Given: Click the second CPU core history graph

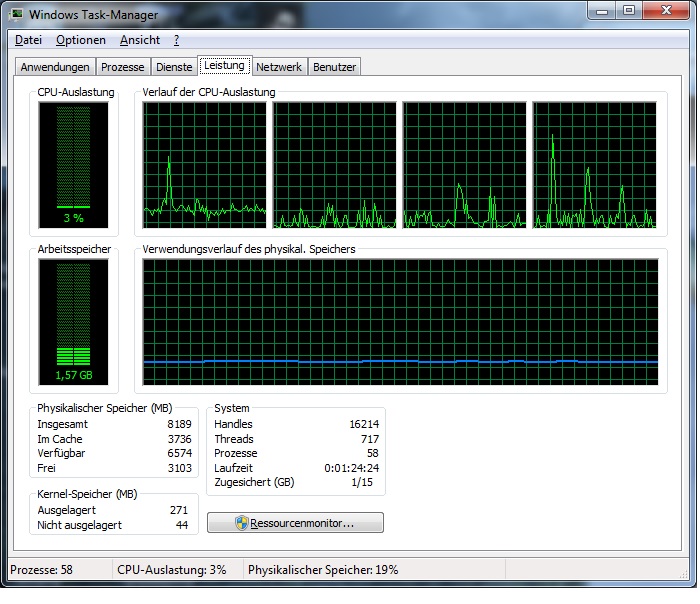Looking at the screenshot, I should pyautogui.click(x=334, y=165).
